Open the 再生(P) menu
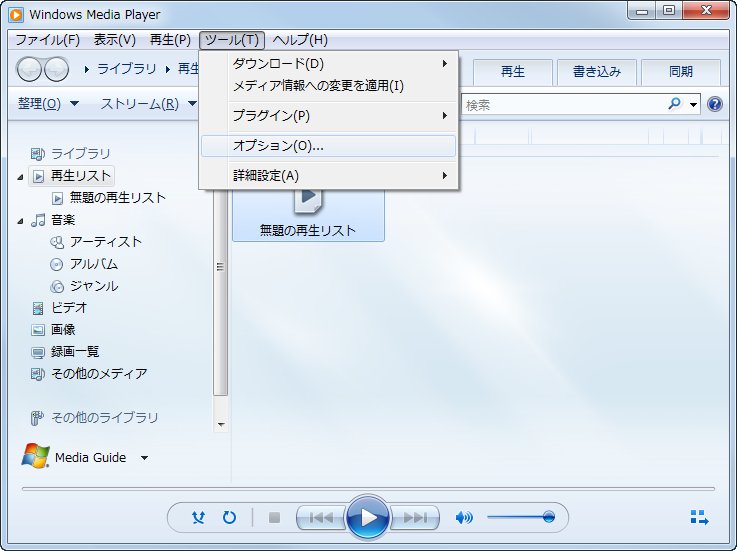The width and height of the screenshot is (737, 551). 170,40
